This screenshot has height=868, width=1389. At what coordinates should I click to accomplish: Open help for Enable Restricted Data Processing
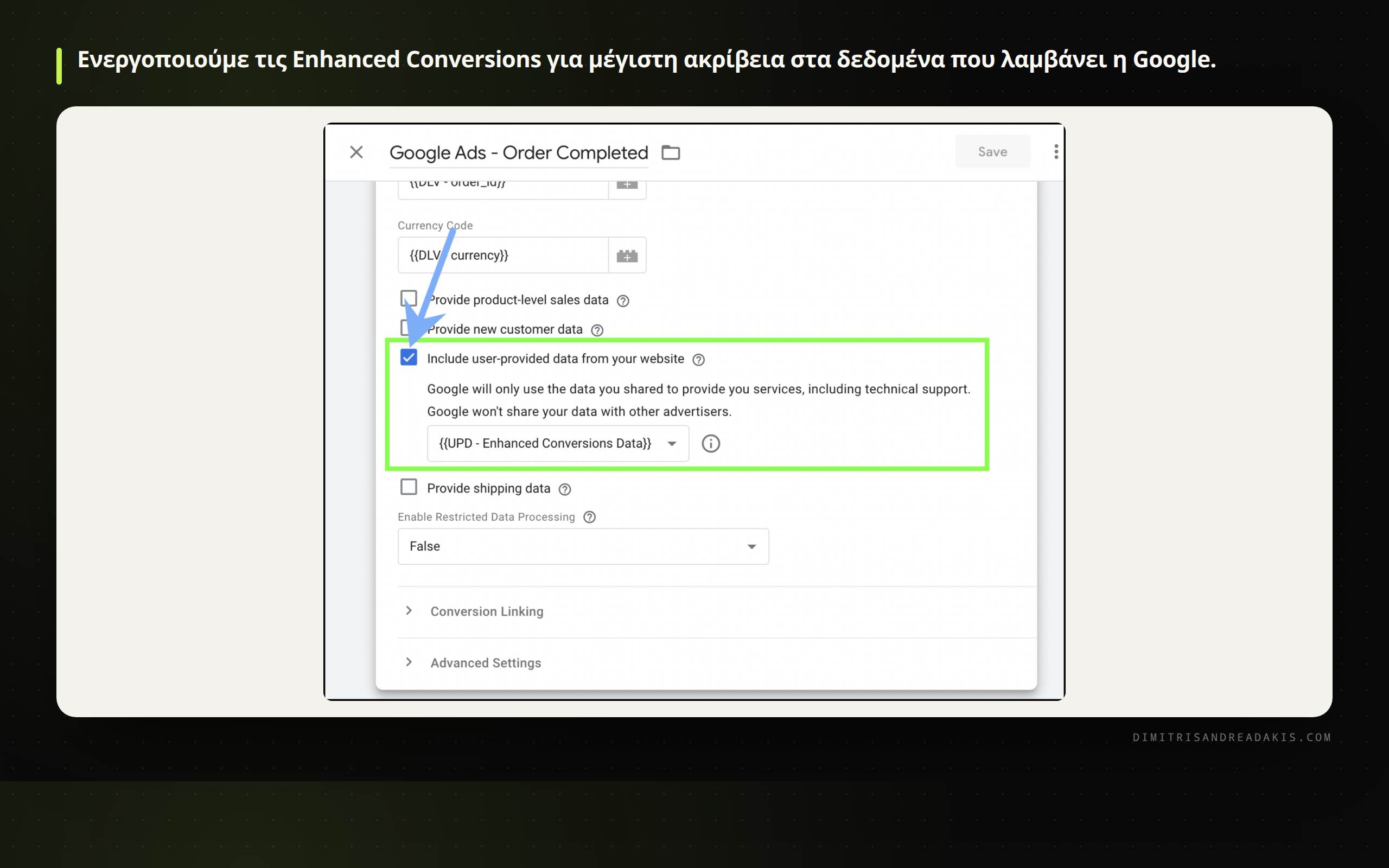click(x=589, y=517)
